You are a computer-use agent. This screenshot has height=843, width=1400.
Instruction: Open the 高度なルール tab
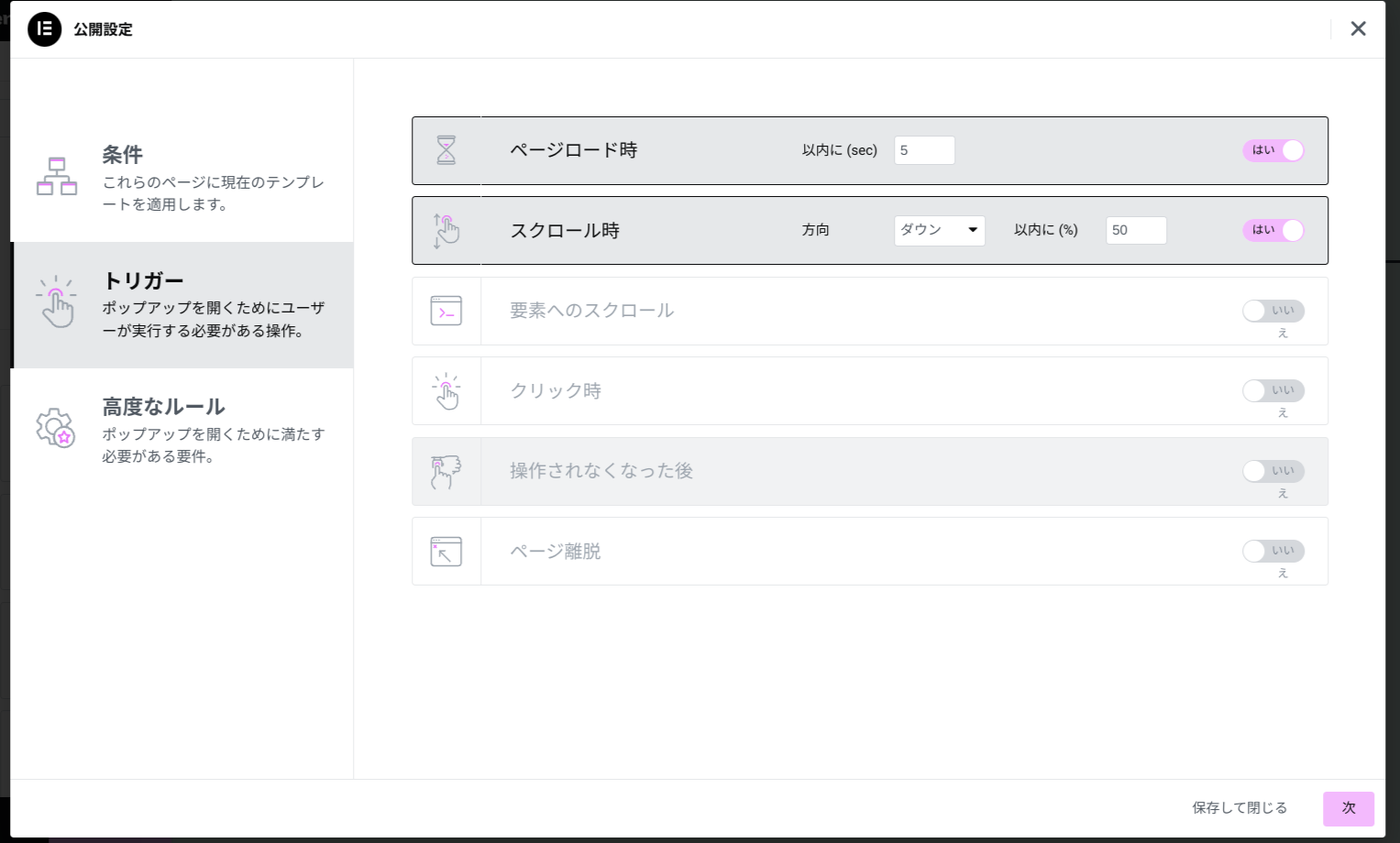(182, 431)
